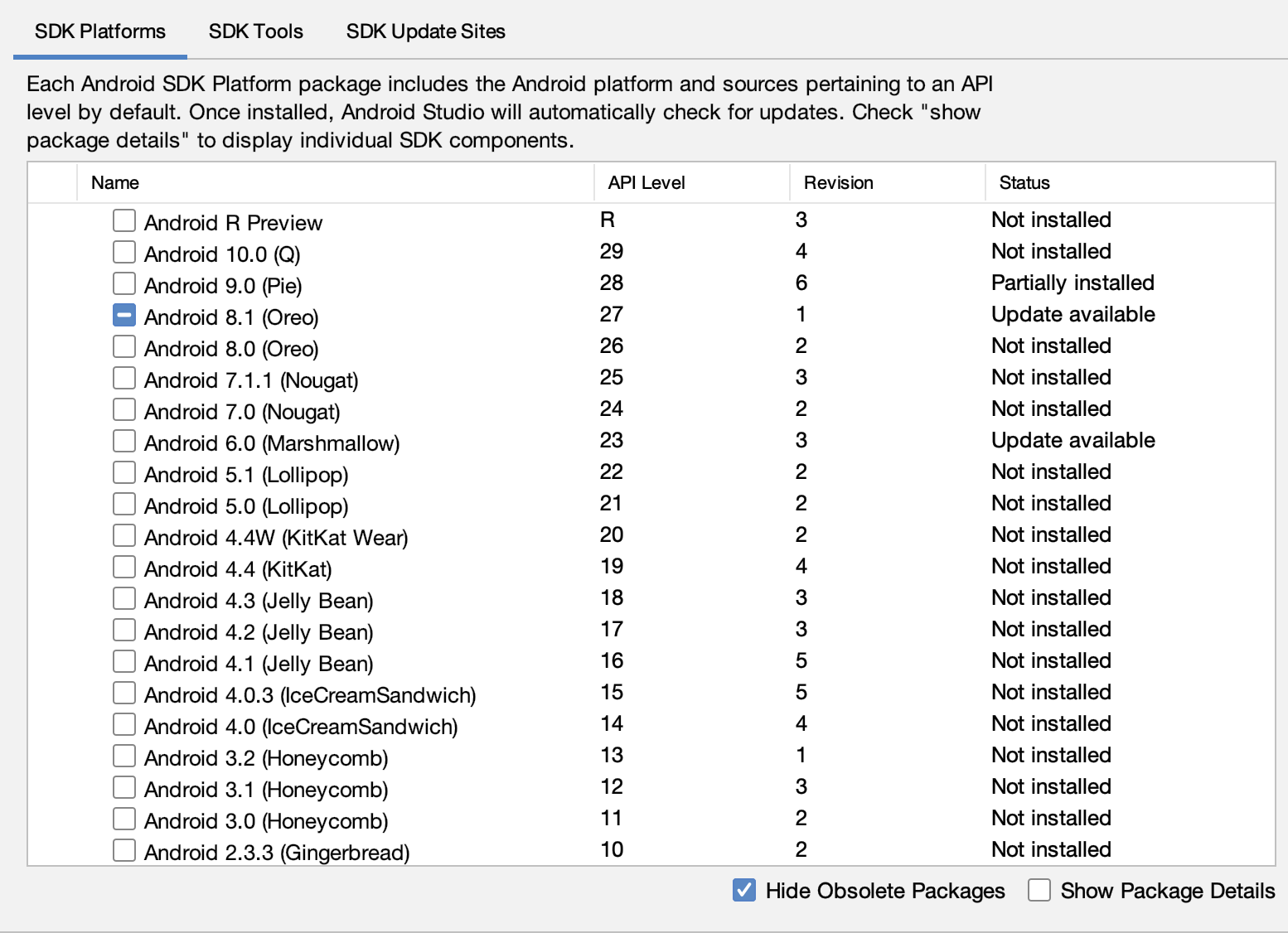Click the Revision column header
Viewport: 1288px width, 933px height.
click(888, 182)
